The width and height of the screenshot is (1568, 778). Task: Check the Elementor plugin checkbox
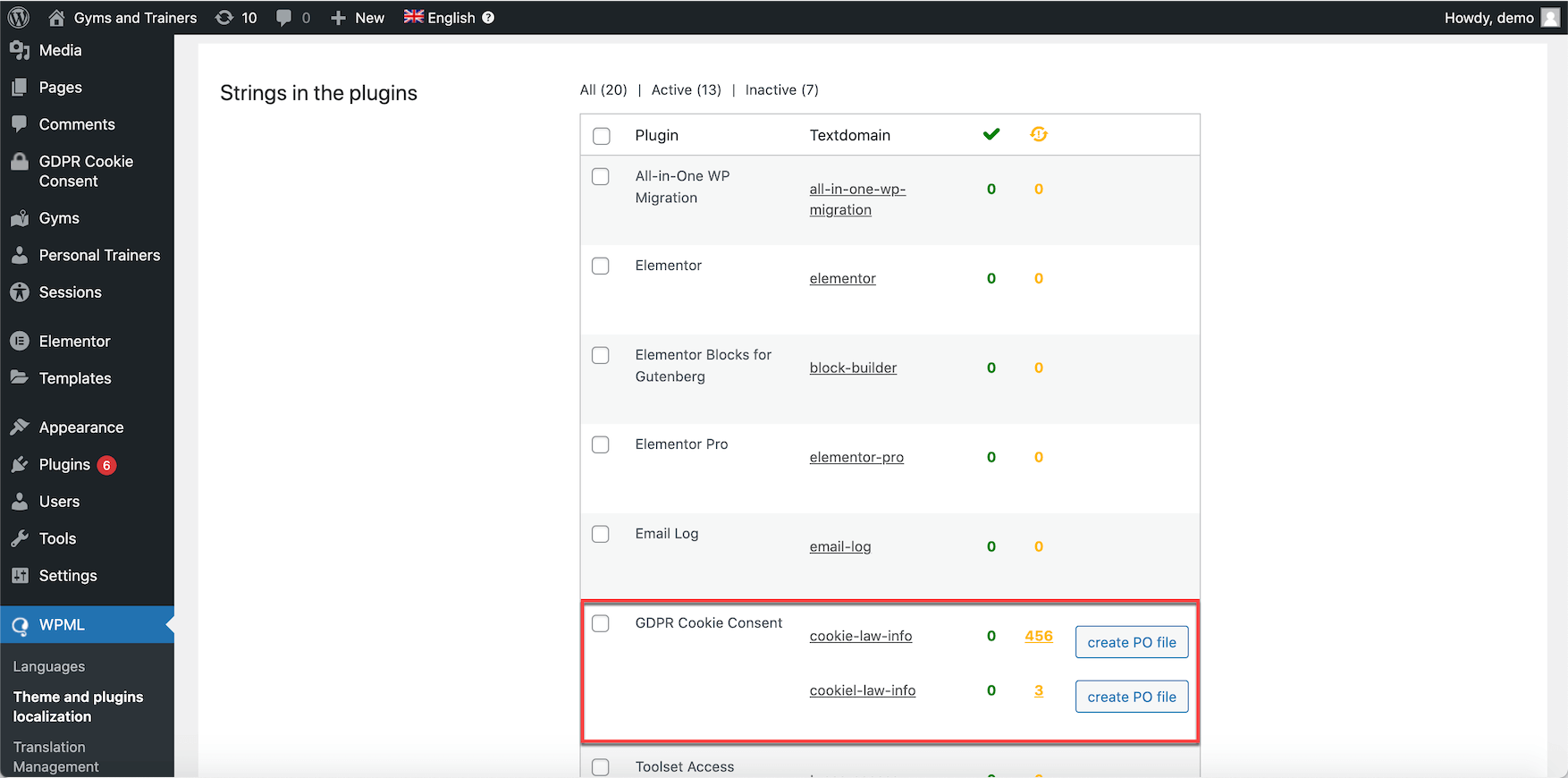601,266
